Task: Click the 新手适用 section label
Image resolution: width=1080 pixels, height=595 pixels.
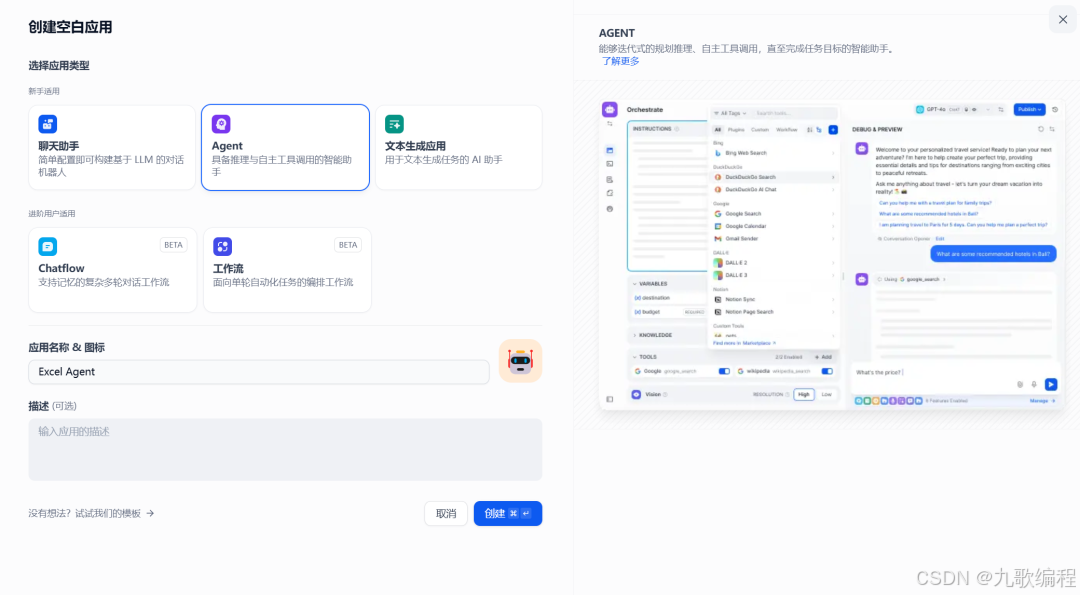Action: coord(44,91)
